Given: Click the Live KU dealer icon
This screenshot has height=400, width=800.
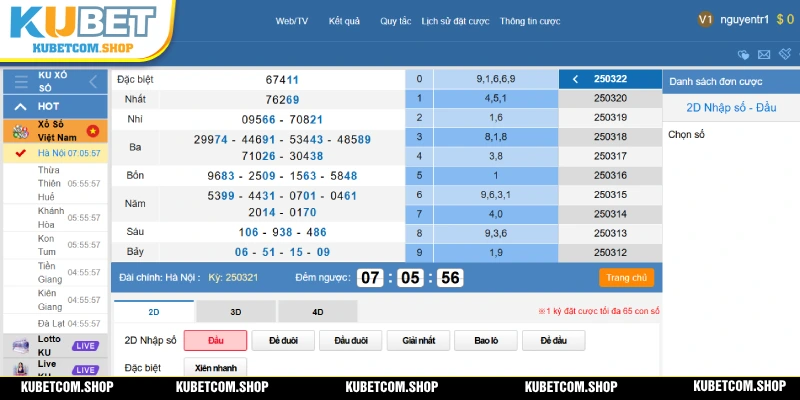Looking at the screenshot, I should [x=20, y=369].
